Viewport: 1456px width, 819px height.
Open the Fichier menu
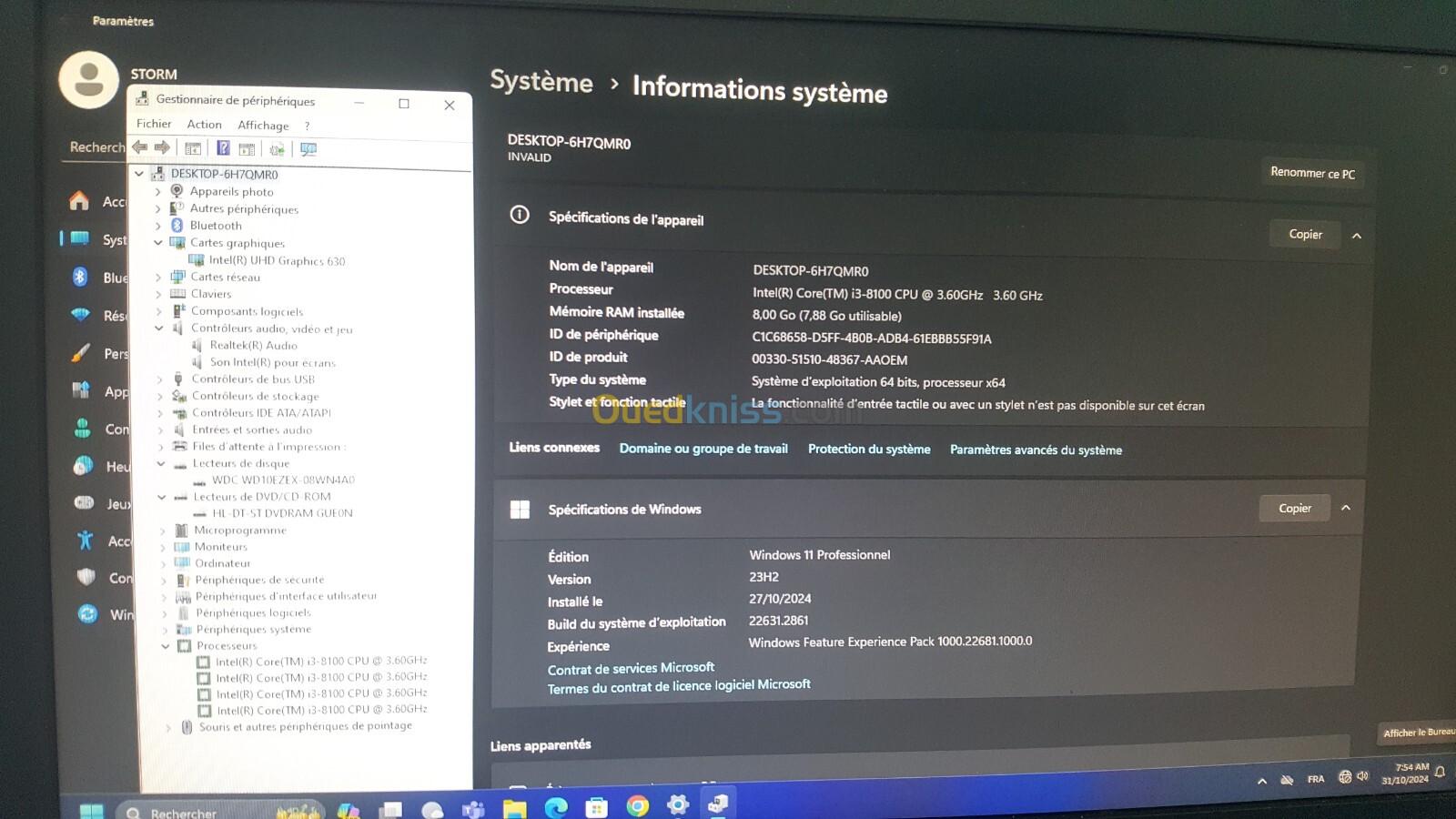click(154, 124)
